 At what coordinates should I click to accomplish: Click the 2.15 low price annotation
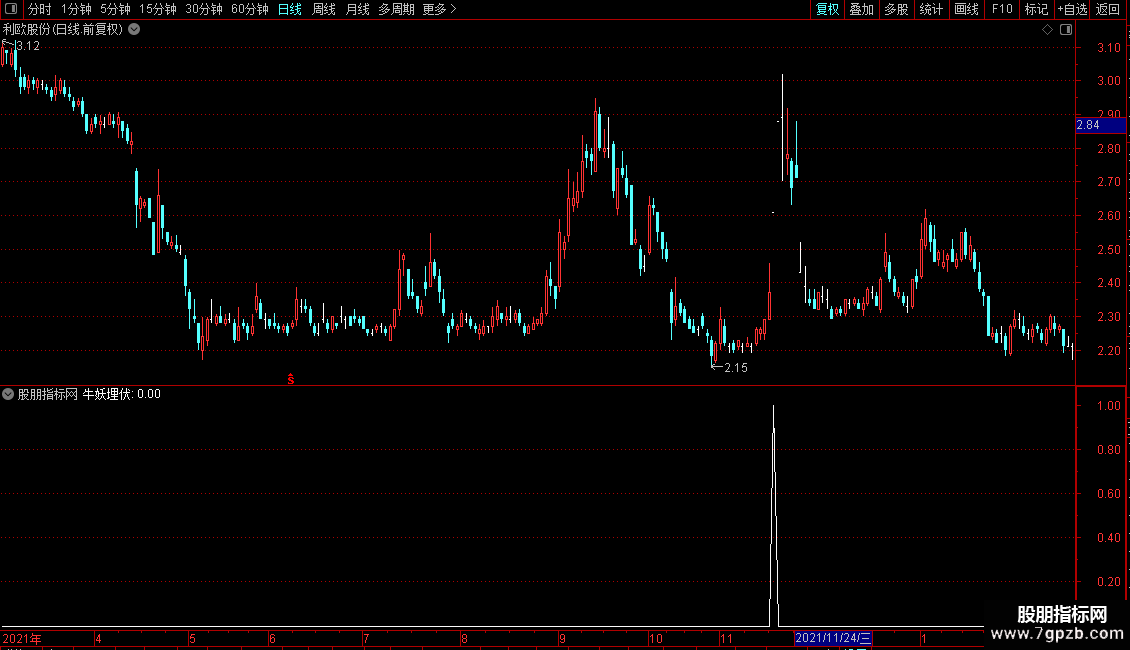pyautogui.click(x=736, y=368)
